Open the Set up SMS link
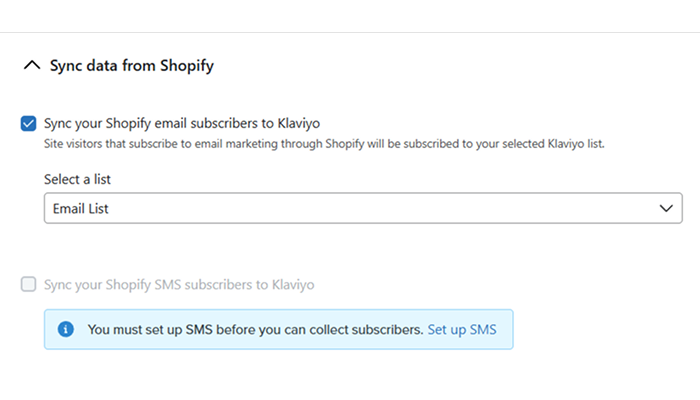The width and height of the screenshot is (700, 400). coord(462,329)
